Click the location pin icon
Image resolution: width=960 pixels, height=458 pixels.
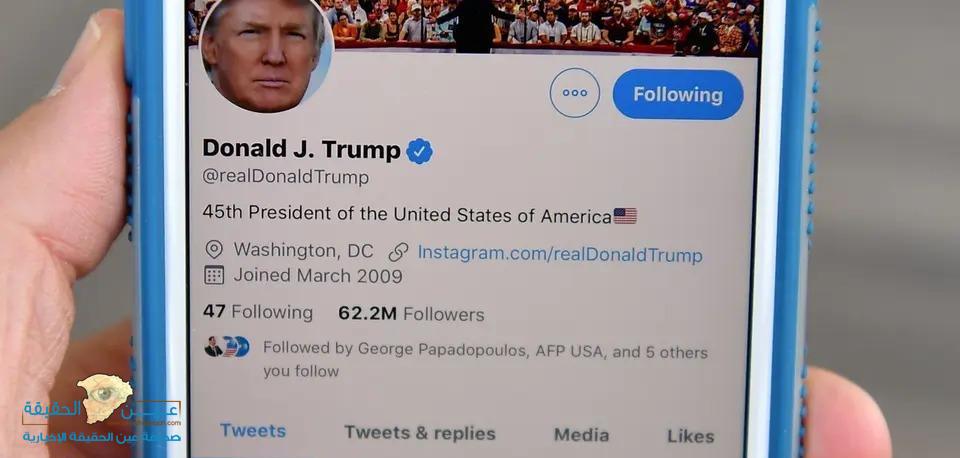click(214, 250)
